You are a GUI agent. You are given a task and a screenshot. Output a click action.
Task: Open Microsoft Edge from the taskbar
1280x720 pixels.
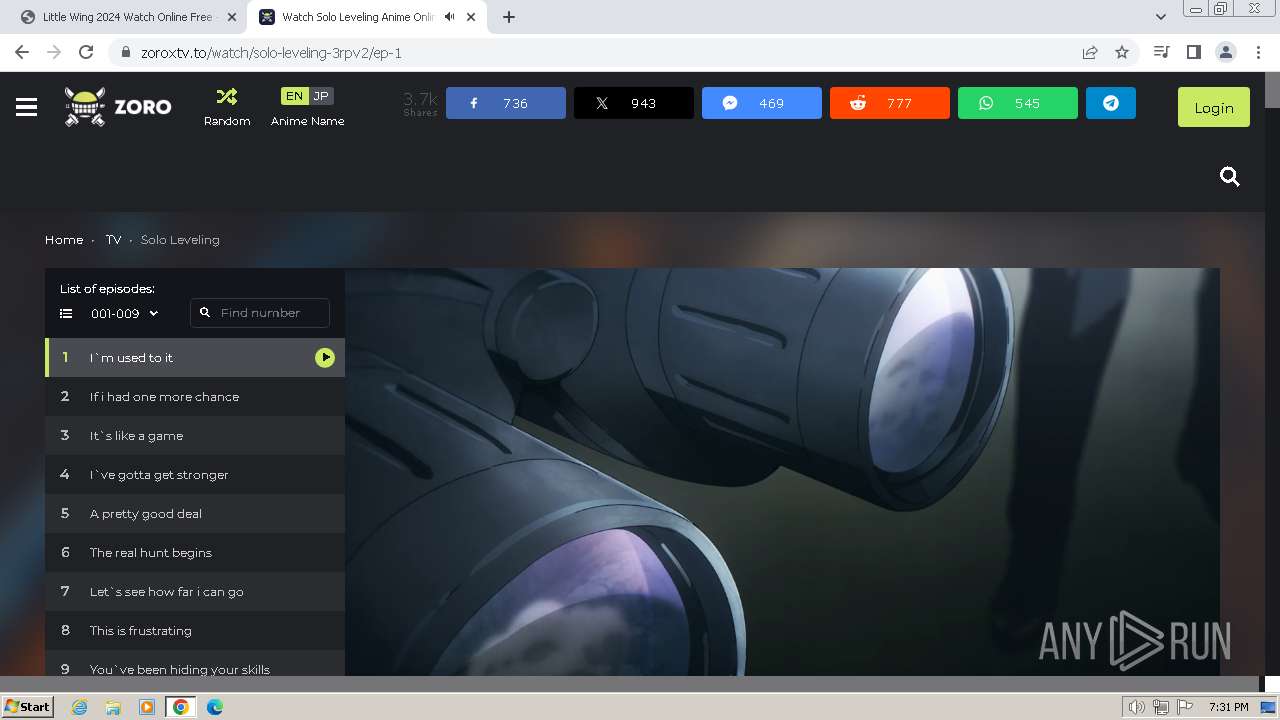[x=215, y=707]
